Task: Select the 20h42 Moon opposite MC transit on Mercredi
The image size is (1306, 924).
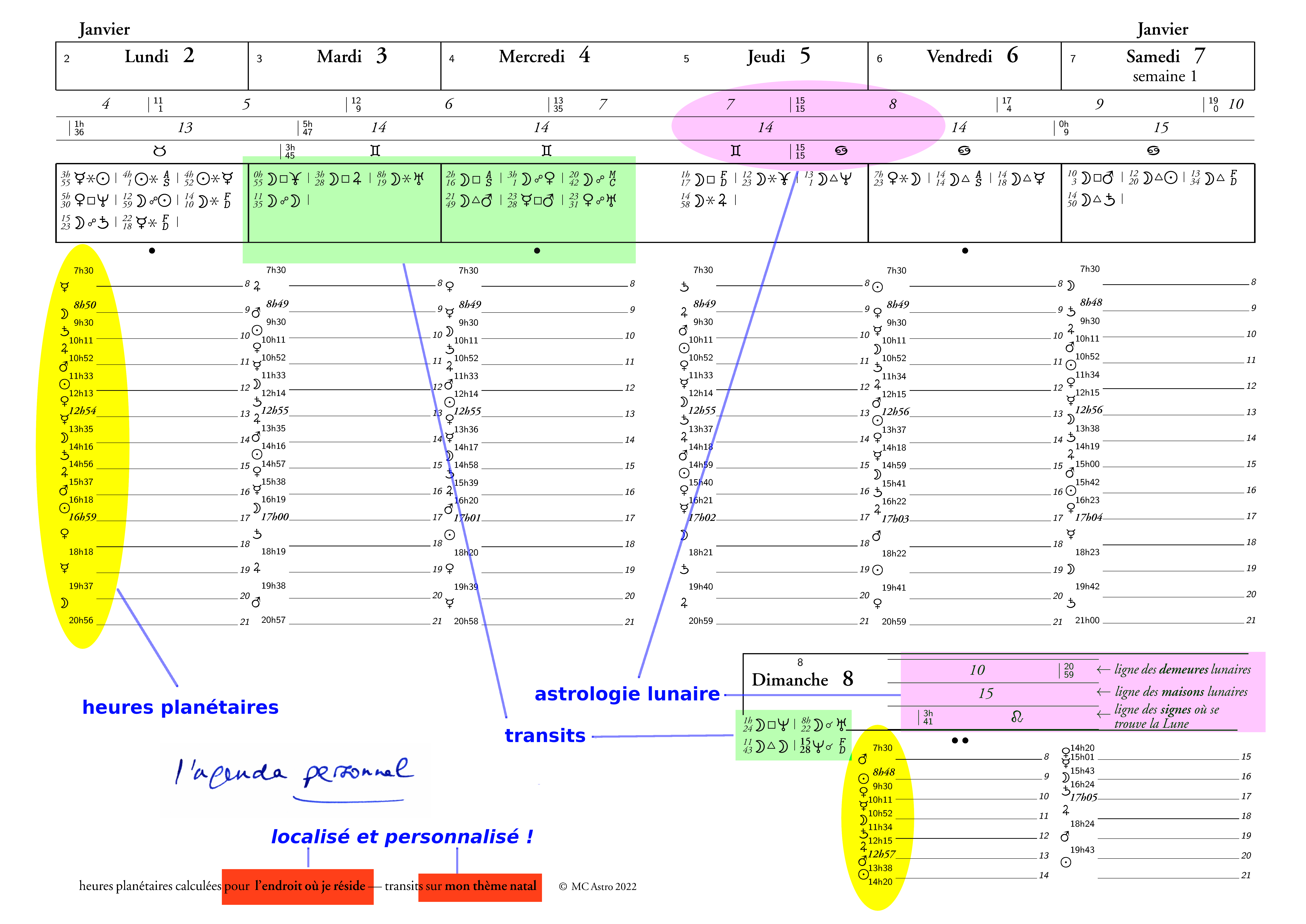Action: 593,179
